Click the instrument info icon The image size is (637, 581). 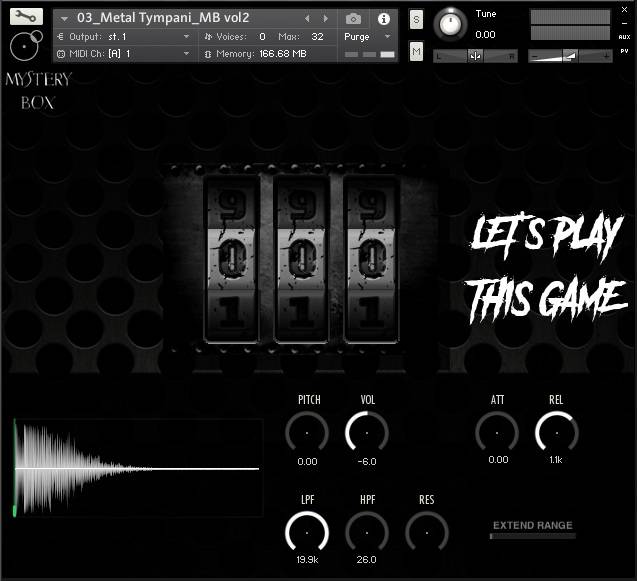[383, 18]
